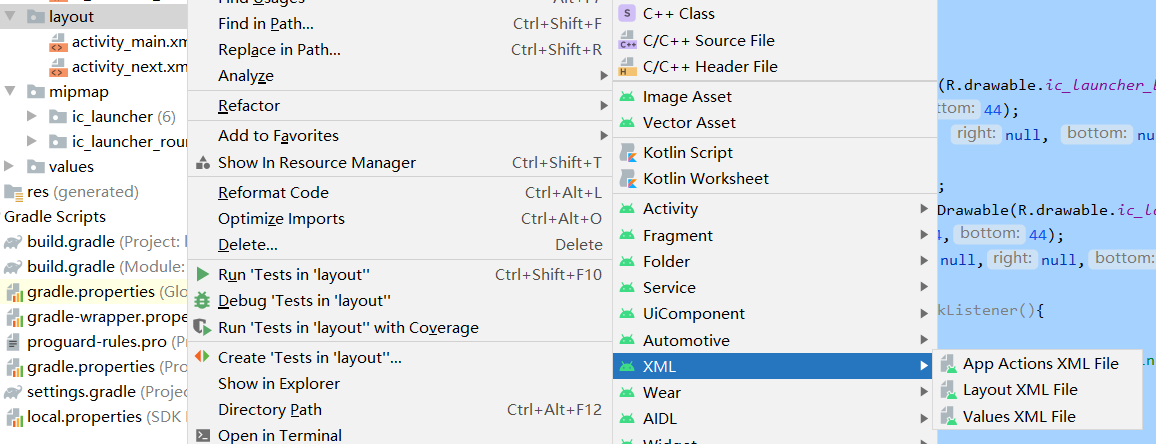The image size is (1156, 444).
Task: Click the Show In Resource Manager icon
Action: pyautogui.click(x=202, y=163)
